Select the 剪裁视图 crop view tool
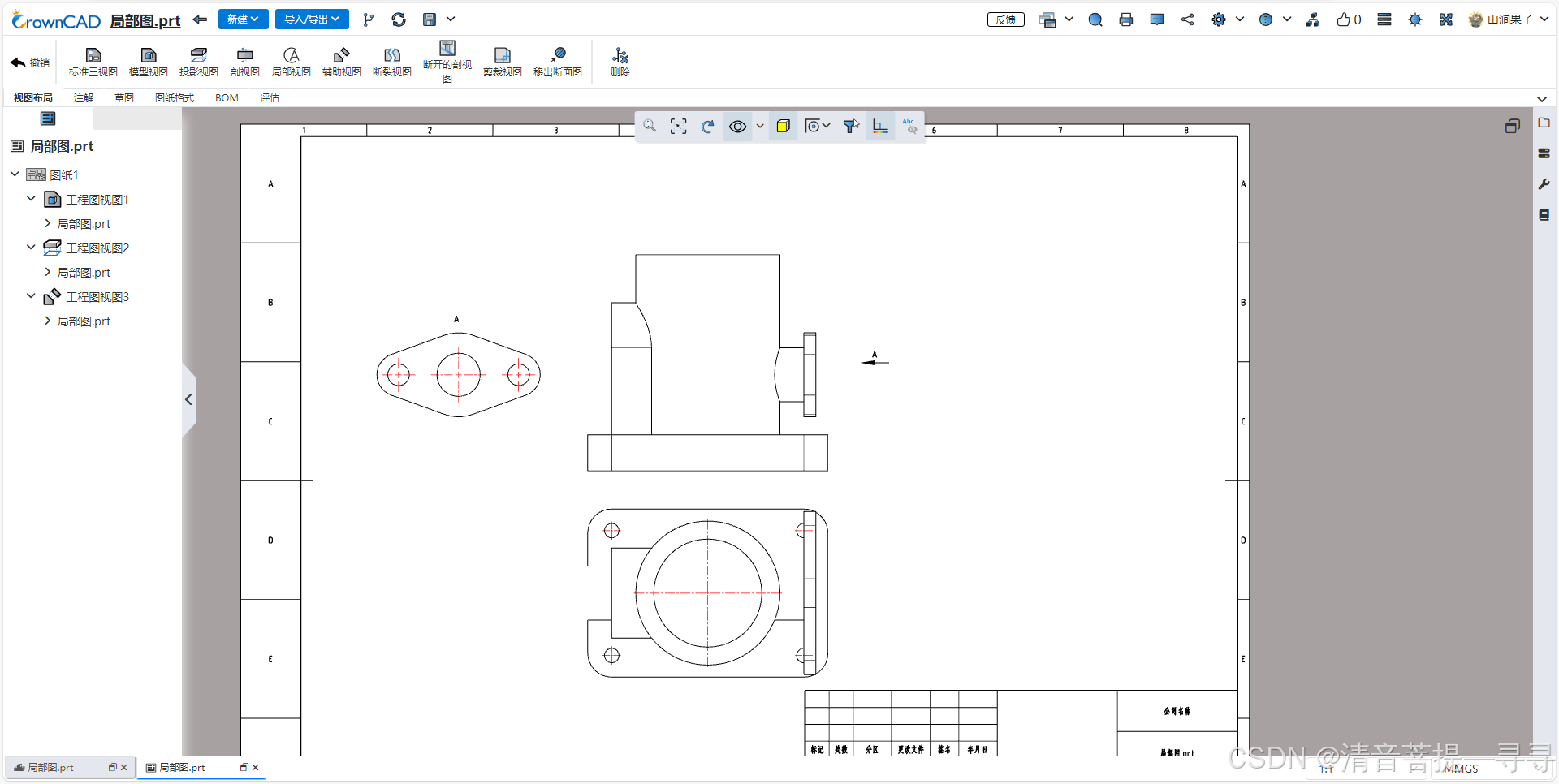This screenshot has height=784, width=1559. pyautogui.click(x=503, y=62)
